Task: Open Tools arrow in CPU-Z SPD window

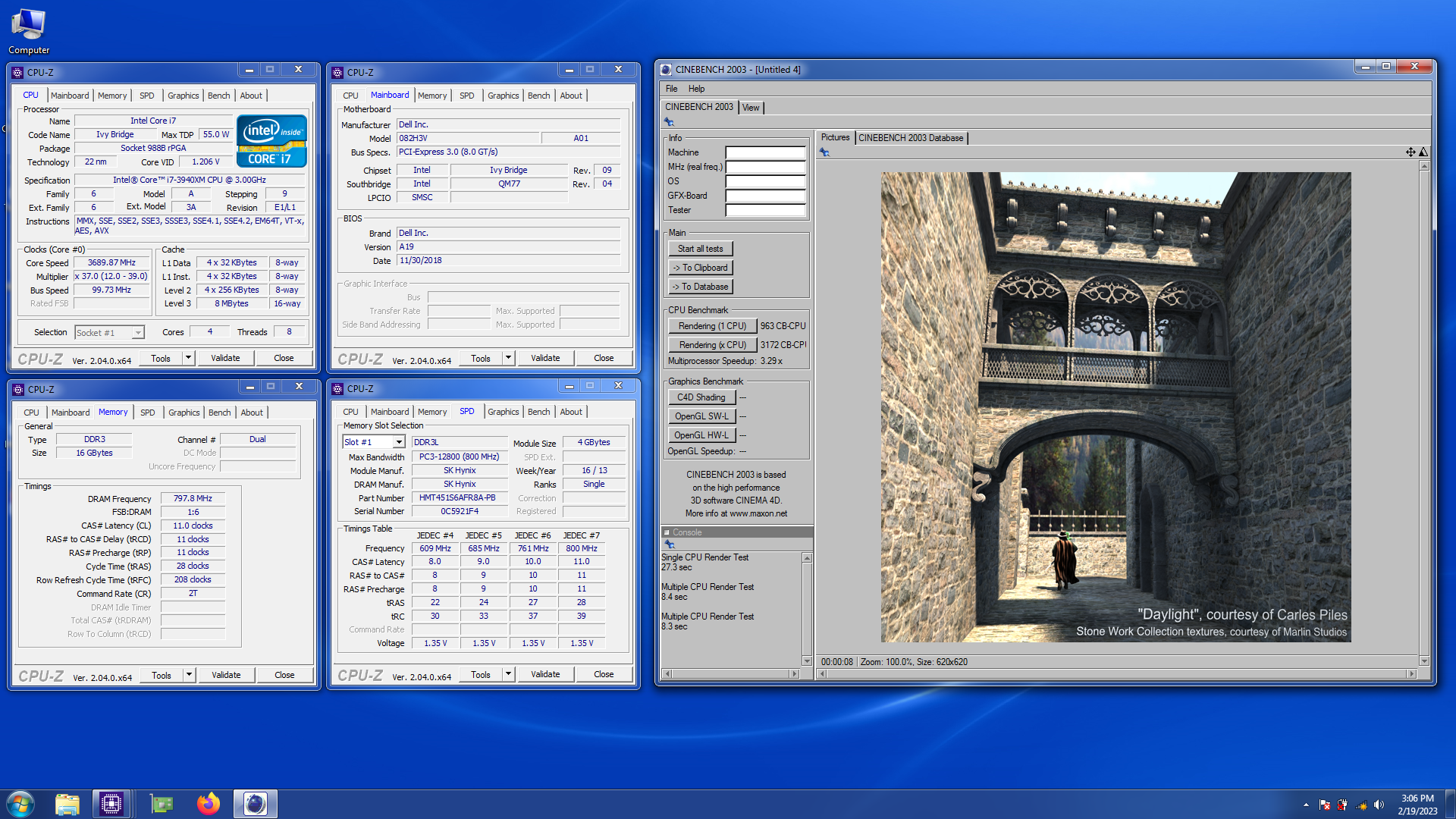Action: [509, 675]
